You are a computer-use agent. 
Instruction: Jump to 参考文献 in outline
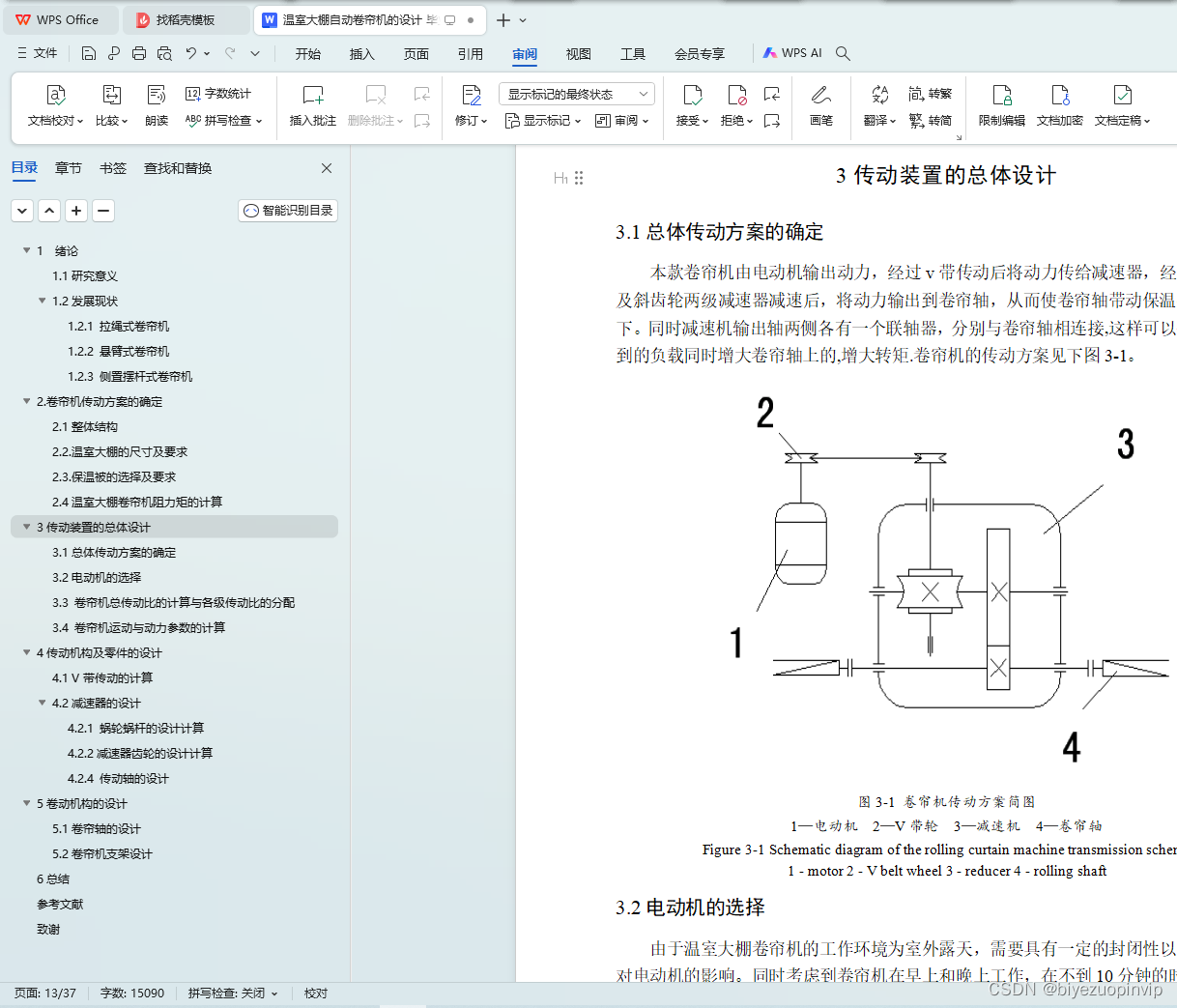tap(60, 904)
